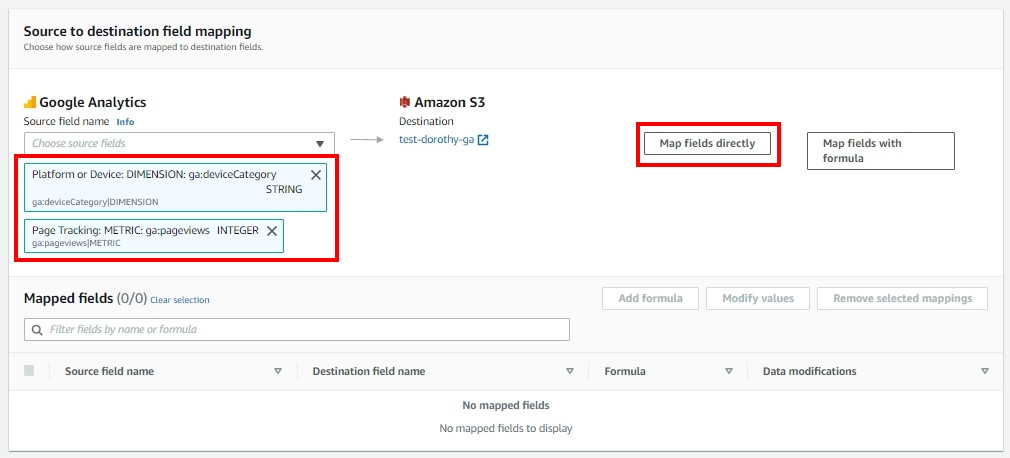Sort by Destination field name column arrow
This screenshot has width=1010, height=458.
[570, 371]
